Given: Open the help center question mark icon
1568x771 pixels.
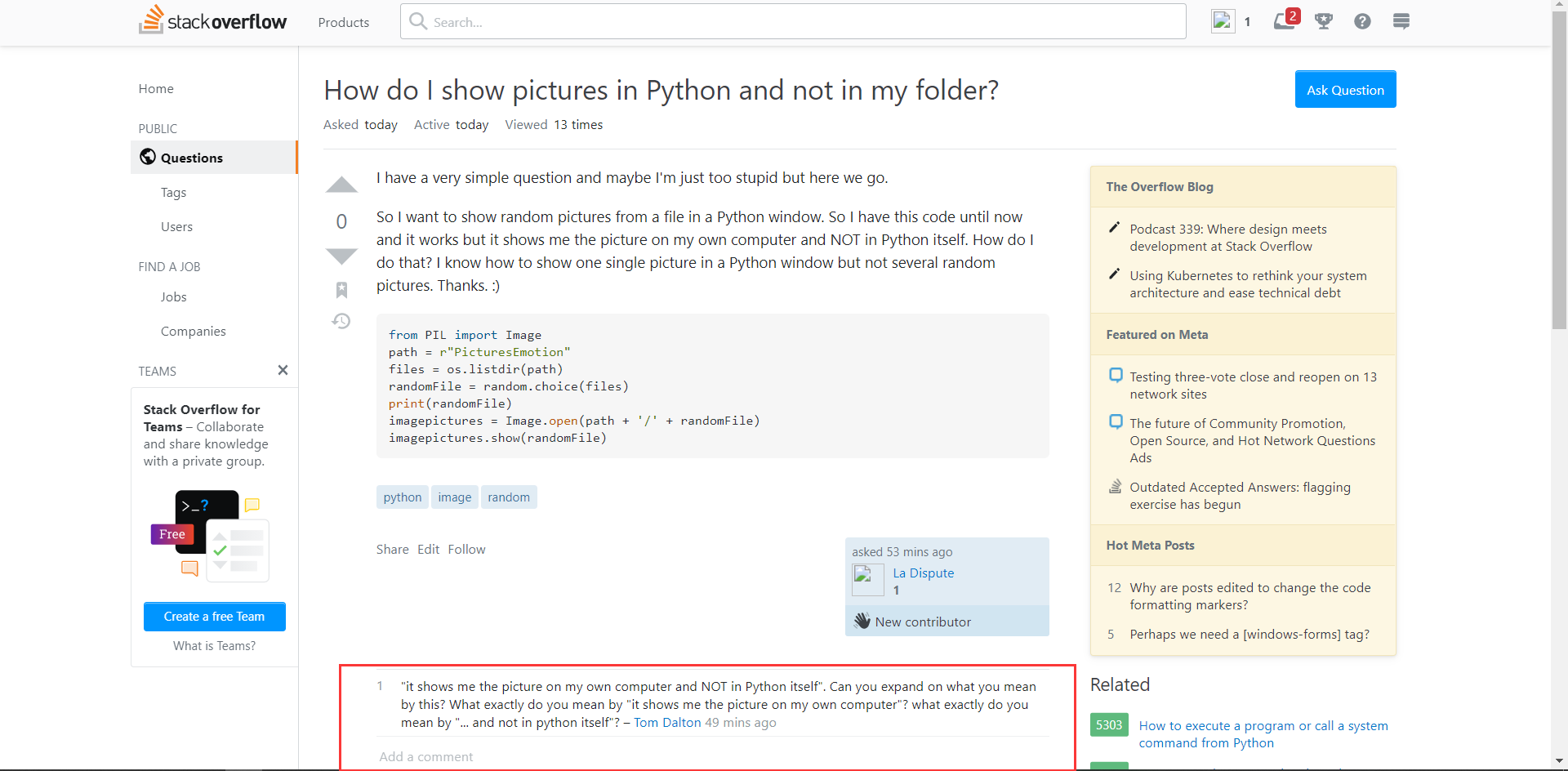Looking at the screenshot, I should [x=1362, y=21].
